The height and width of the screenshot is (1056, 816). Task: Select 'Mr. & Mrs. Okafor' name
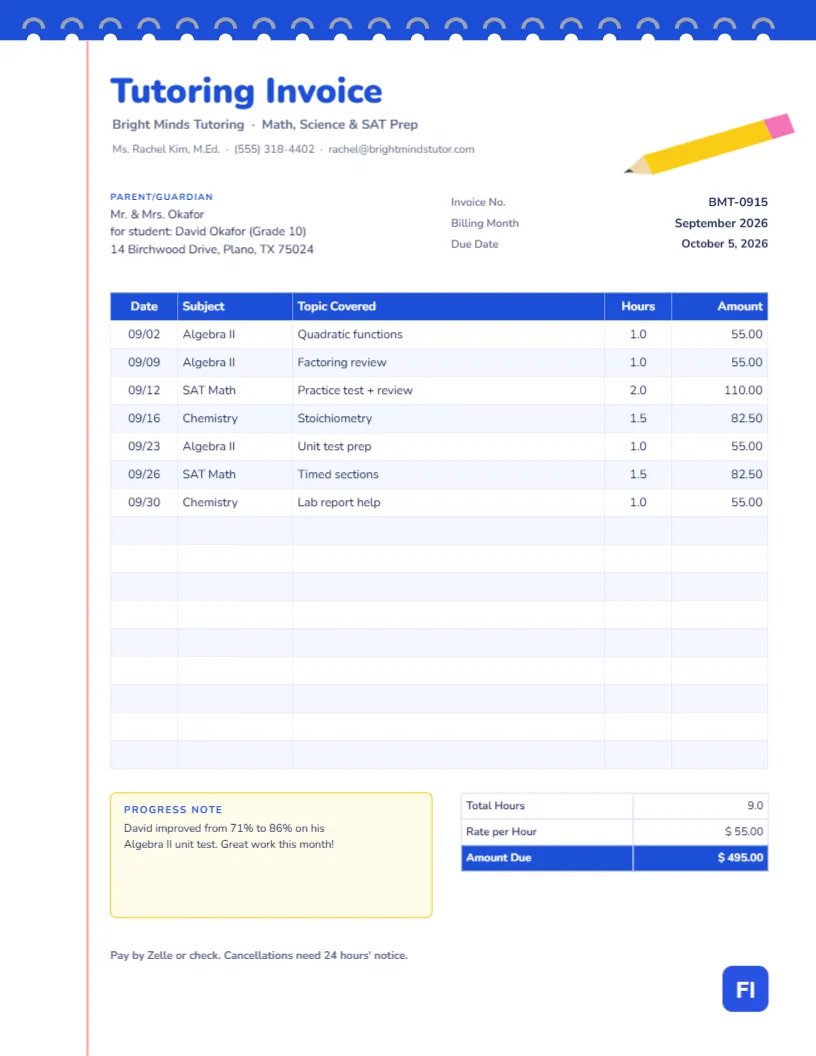[x=157, y=214]
